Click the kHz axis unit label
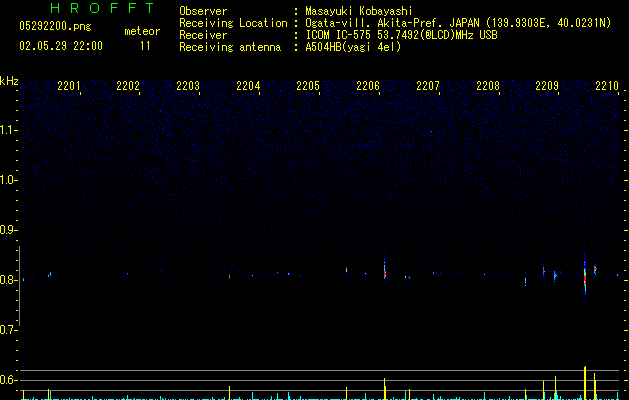 9,81
